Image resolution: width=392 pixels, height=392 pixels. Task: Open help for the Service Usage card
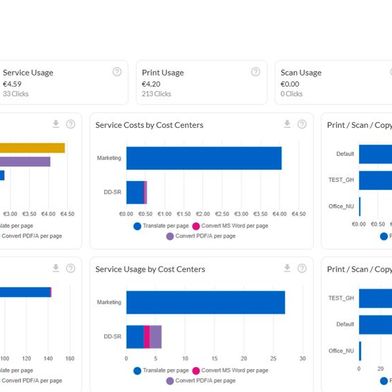[117, 72]
